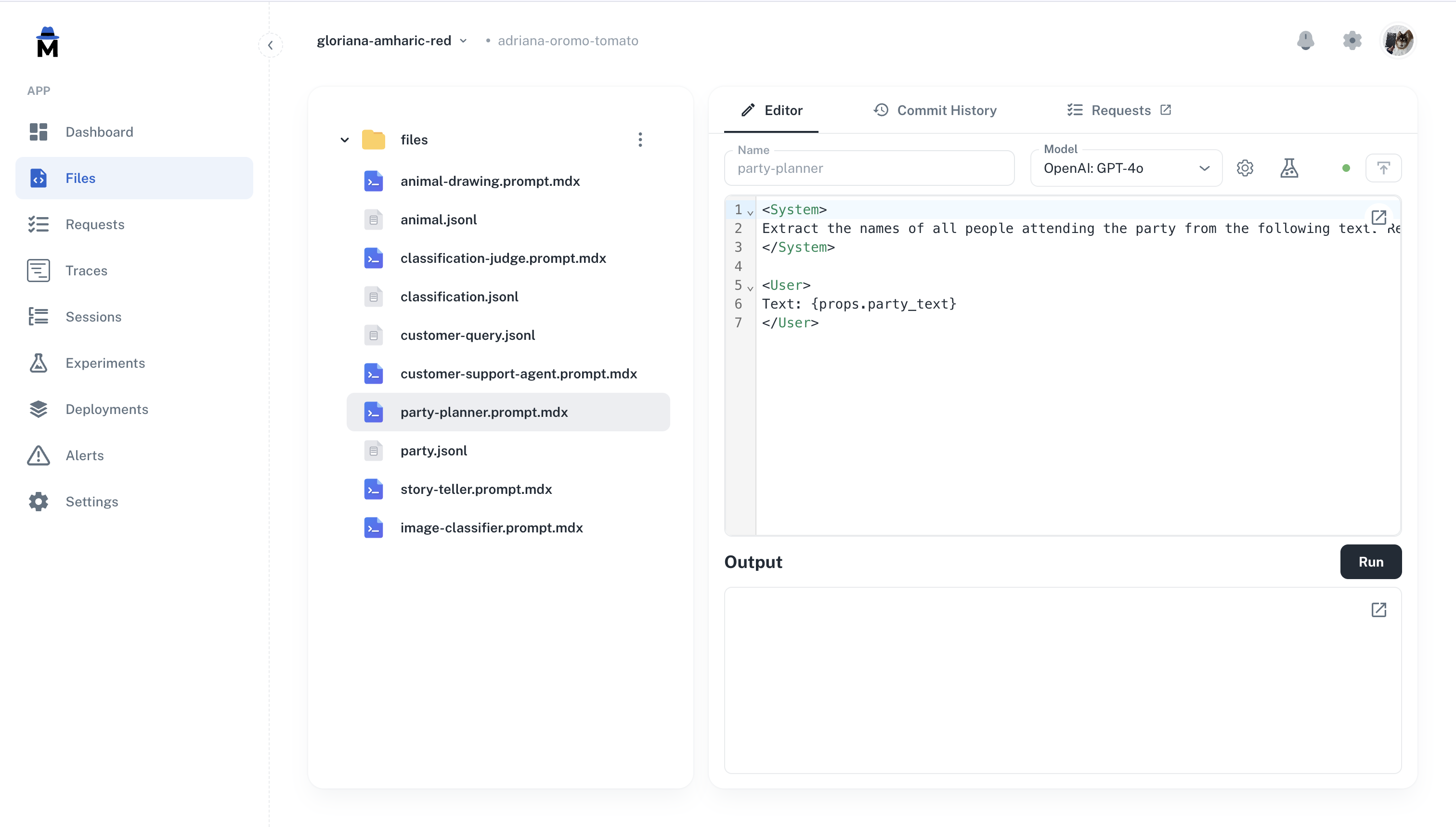Image resolution: width=1456 pixels, height=827 pixels.
Task: Click the deploy upload arrow button
Action: [1383, 168]
